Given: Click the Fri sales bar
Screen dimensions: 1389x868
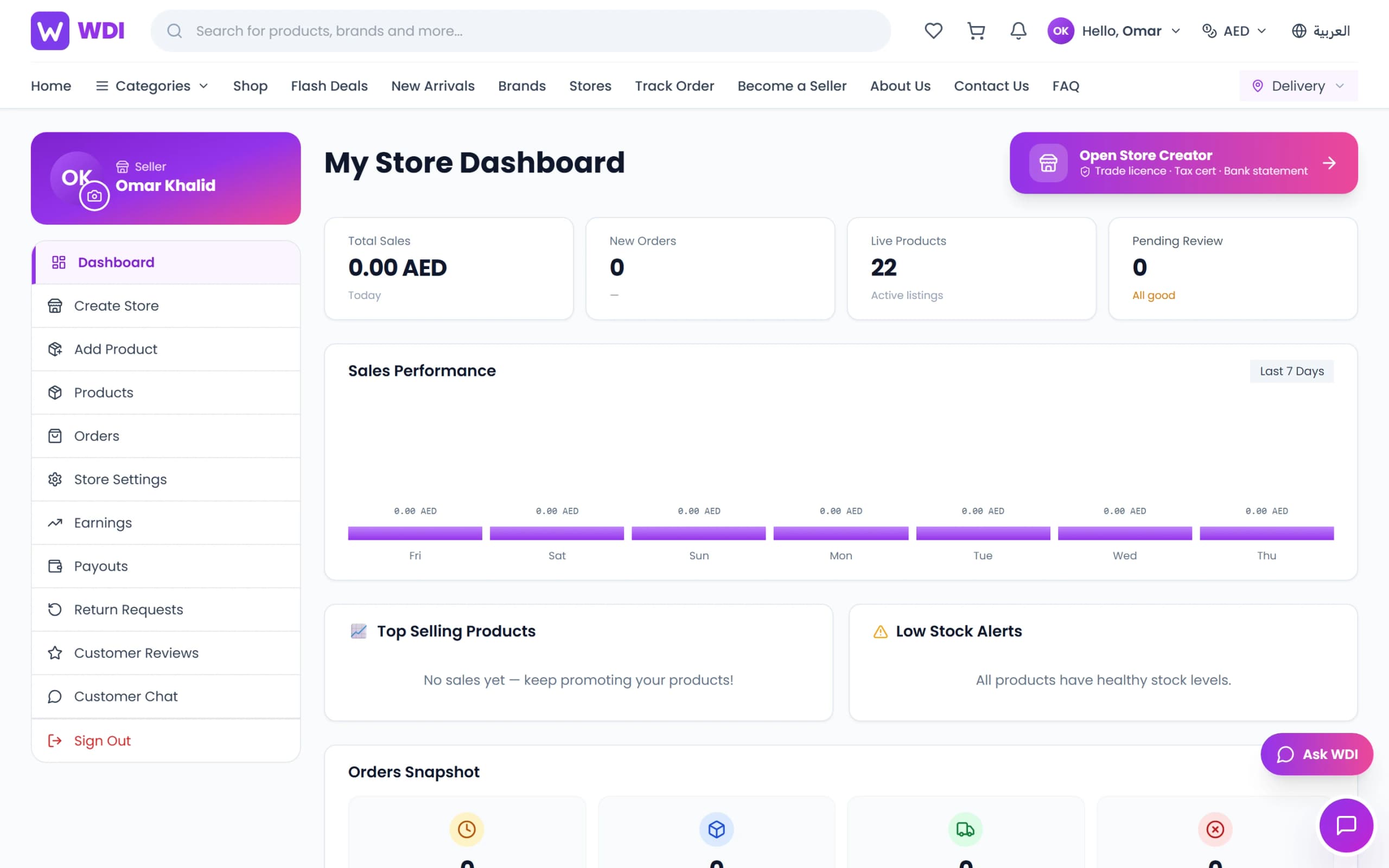Looking at the screenshot, I should click(415, 533).
